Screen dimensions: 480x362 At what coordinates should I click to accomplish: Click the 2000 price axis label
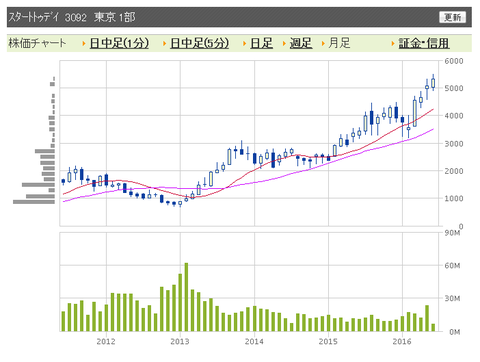454,171
